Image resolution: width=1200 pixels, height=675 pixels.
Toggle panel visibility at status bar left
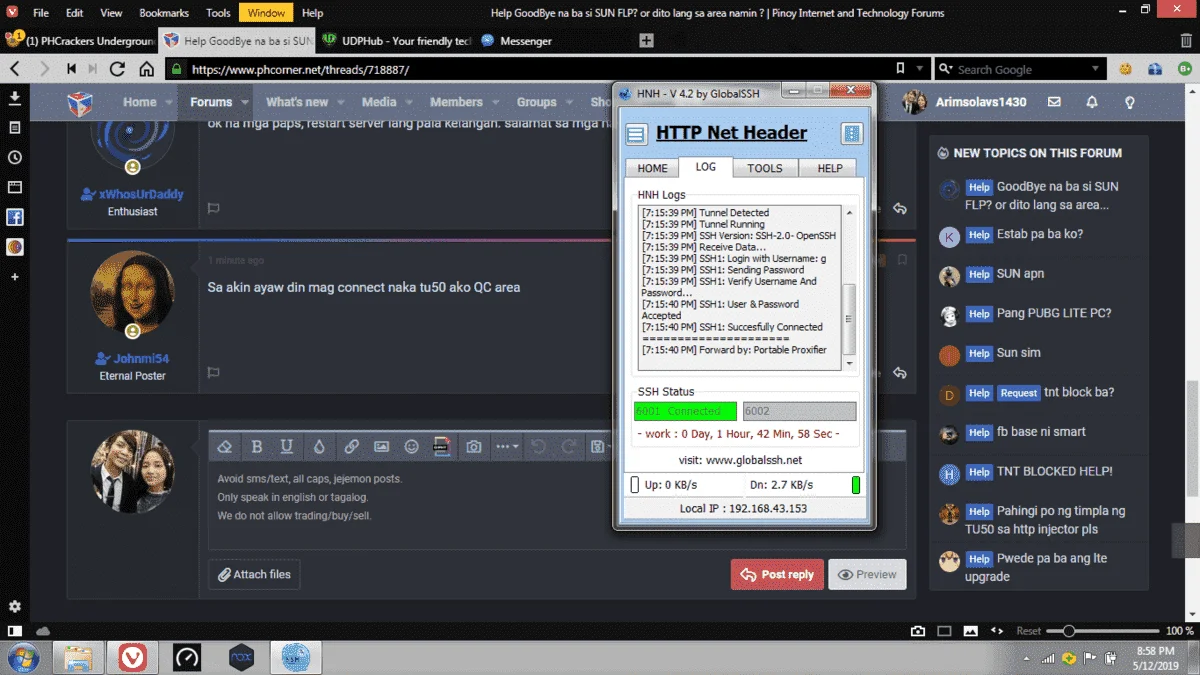pos(15,631)
